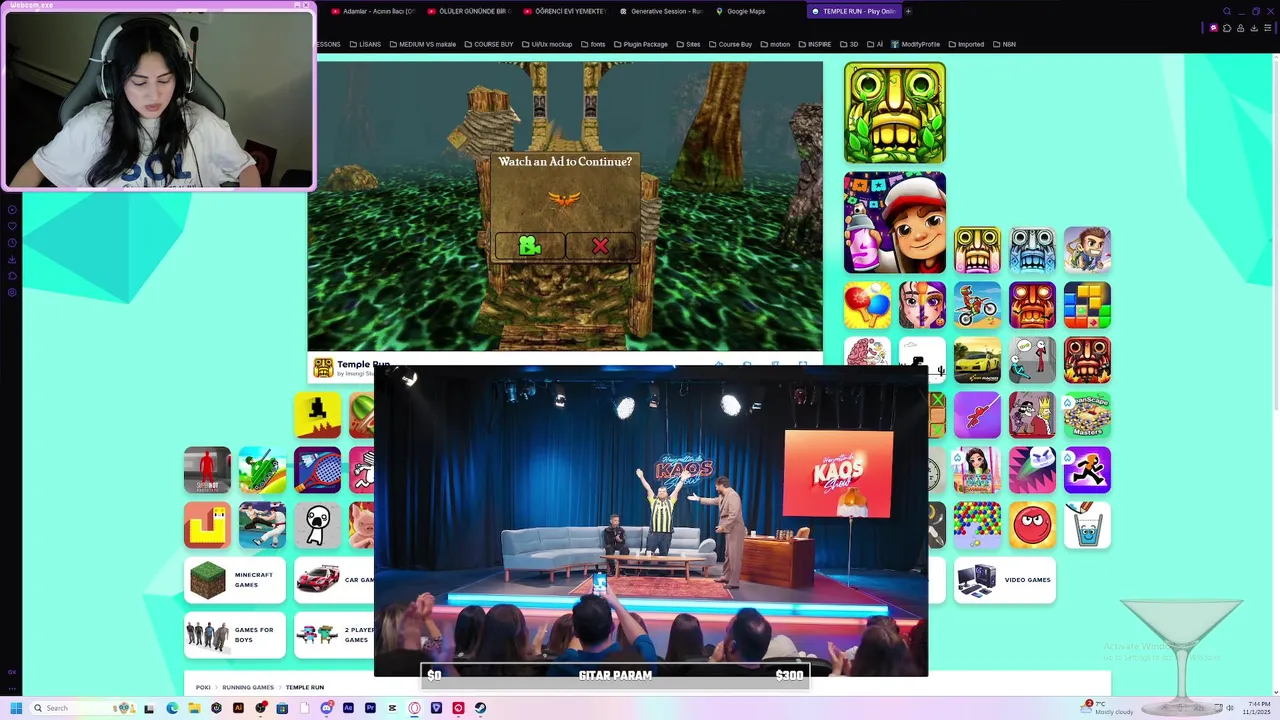Open the yellow snake game icon
Viewport: 1280px width, 720px height.
tap(207, 525)
